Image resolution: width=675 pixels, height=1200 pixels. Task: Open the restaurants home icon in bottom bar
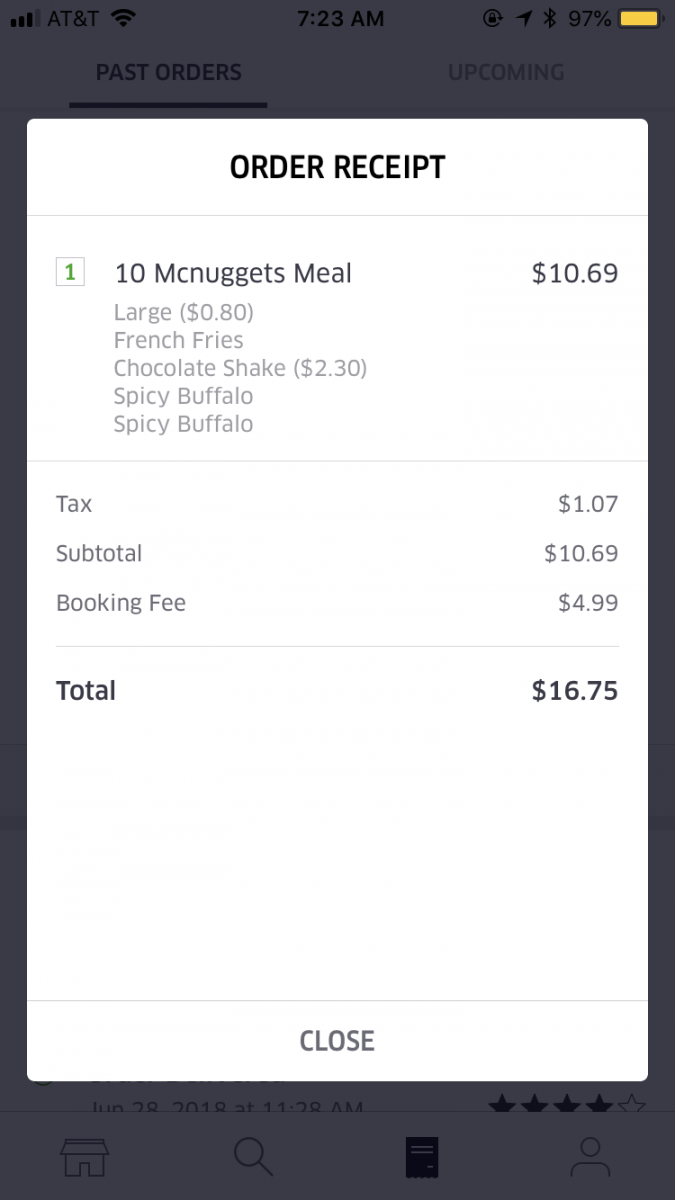(84, 1157)
